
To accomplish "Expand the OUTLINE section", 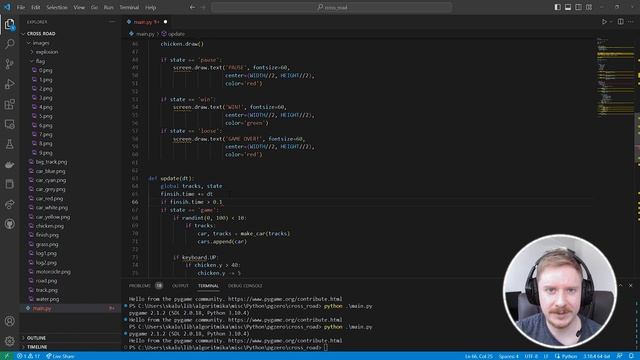I will (36, 338).
